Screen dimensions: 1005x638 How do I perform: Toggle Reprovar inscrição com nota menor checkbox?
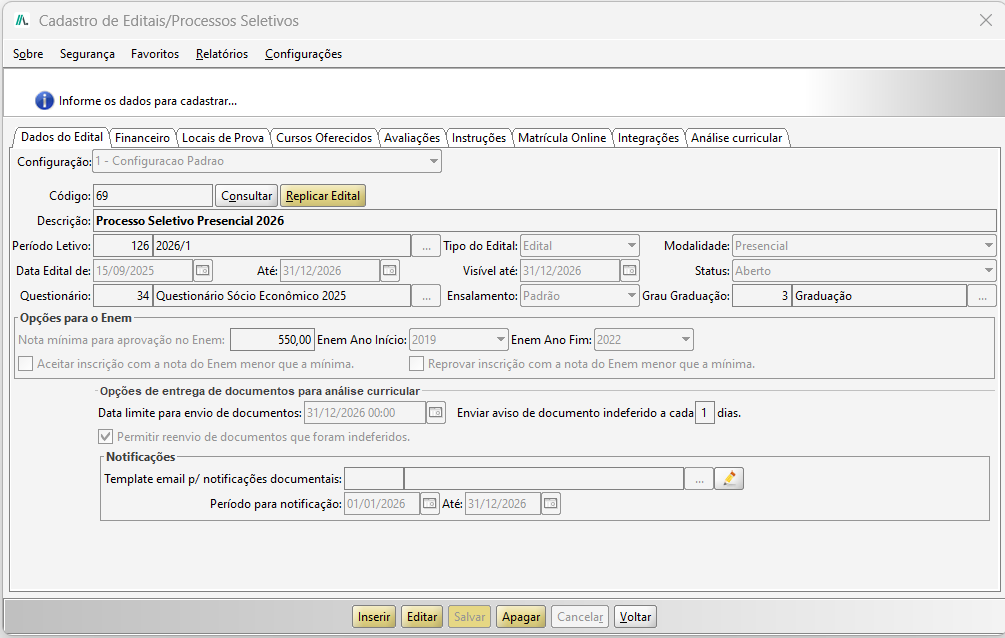point(417,364)
